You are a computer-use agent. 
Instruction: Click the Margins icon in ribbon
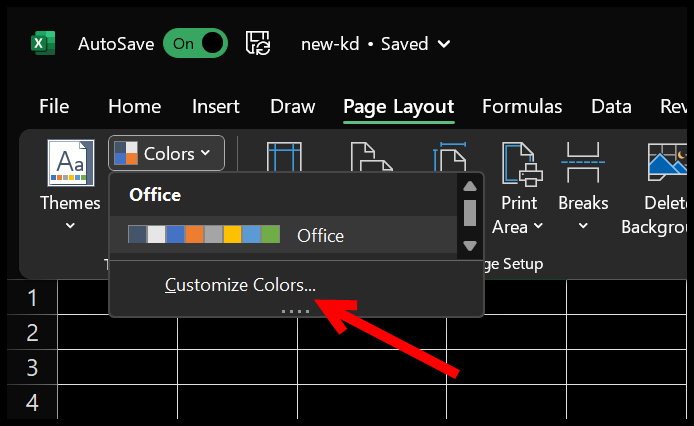[284, 156]
